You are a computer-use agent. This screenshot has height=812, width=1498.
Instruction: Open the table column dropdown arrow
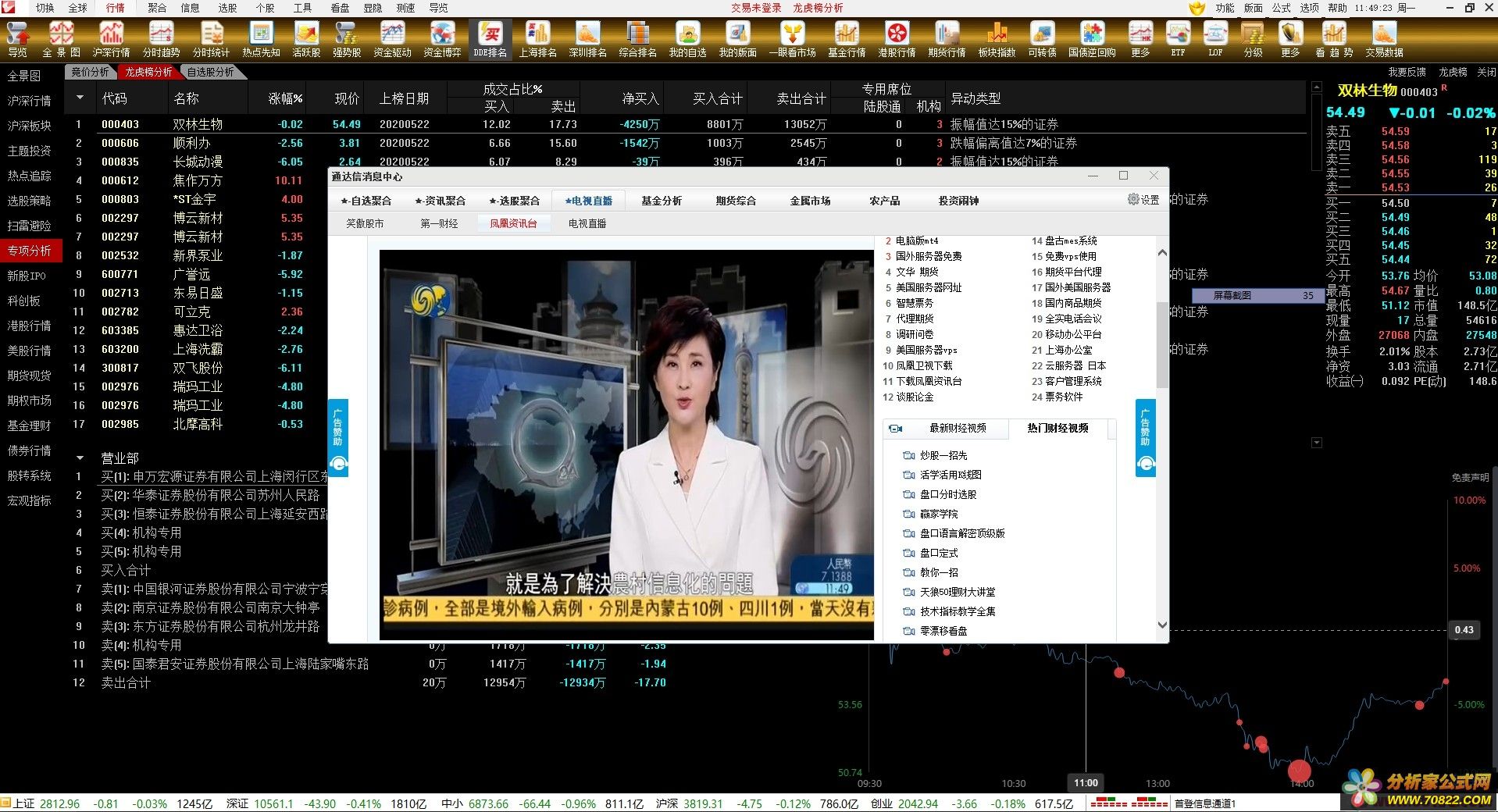tap(80, 98)
